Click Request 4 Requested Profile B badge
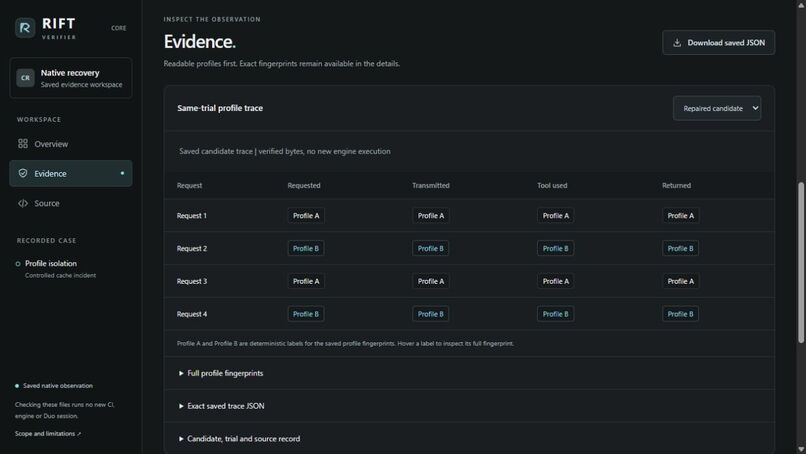This screenshot has height=454, width=806. click(306, 314)
